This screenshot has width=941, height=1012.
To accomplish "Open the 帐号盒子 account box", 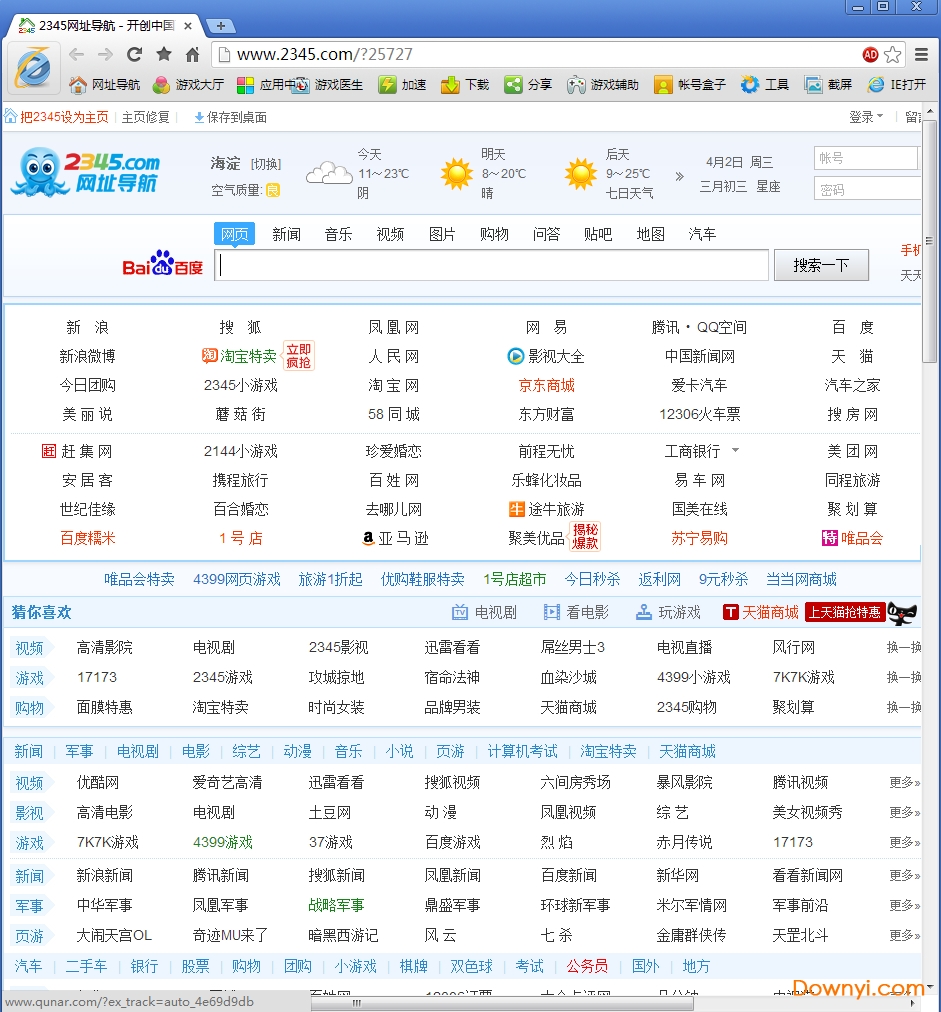I will [x=690, y=85].
